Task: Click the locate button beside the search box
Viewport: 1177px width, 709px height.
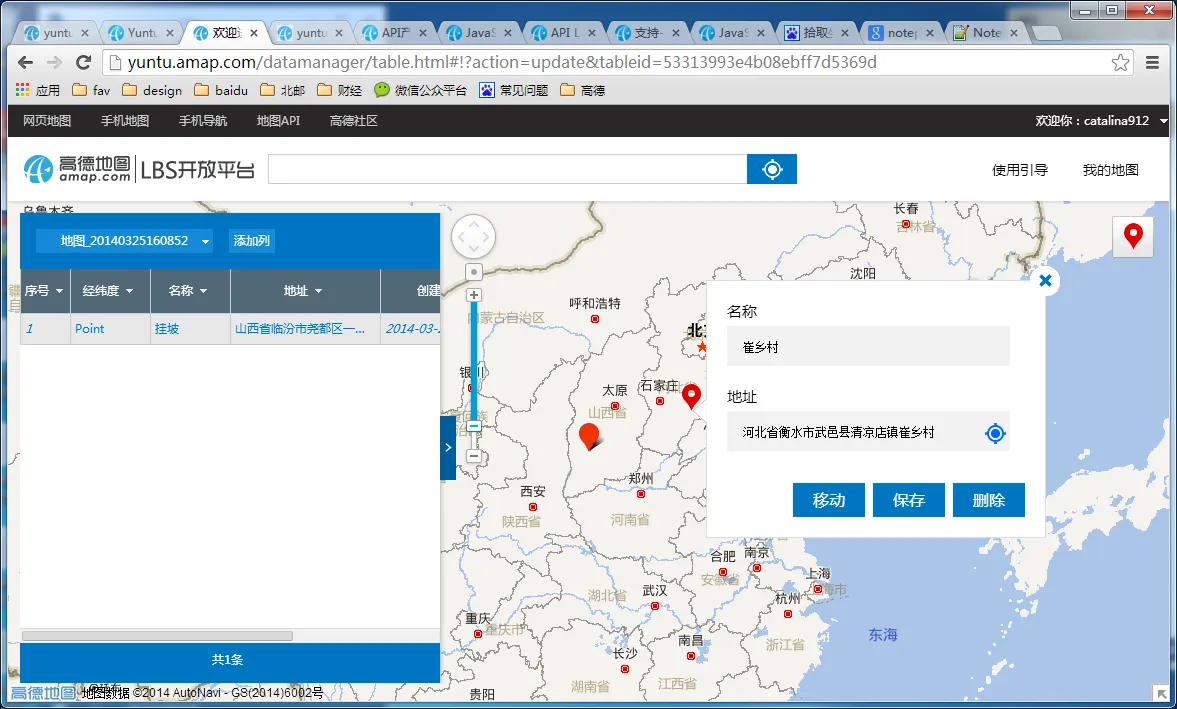Action: point(771,169)
